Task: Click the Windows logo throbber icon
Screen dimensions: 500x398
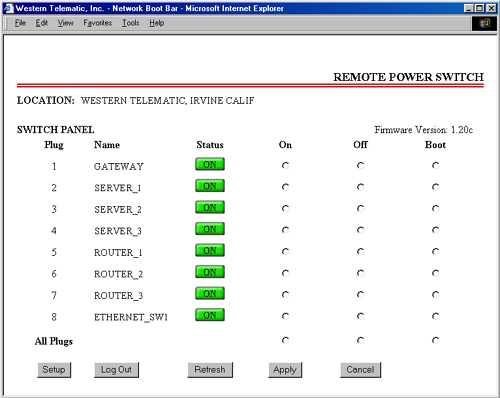Action: (484, 23)
